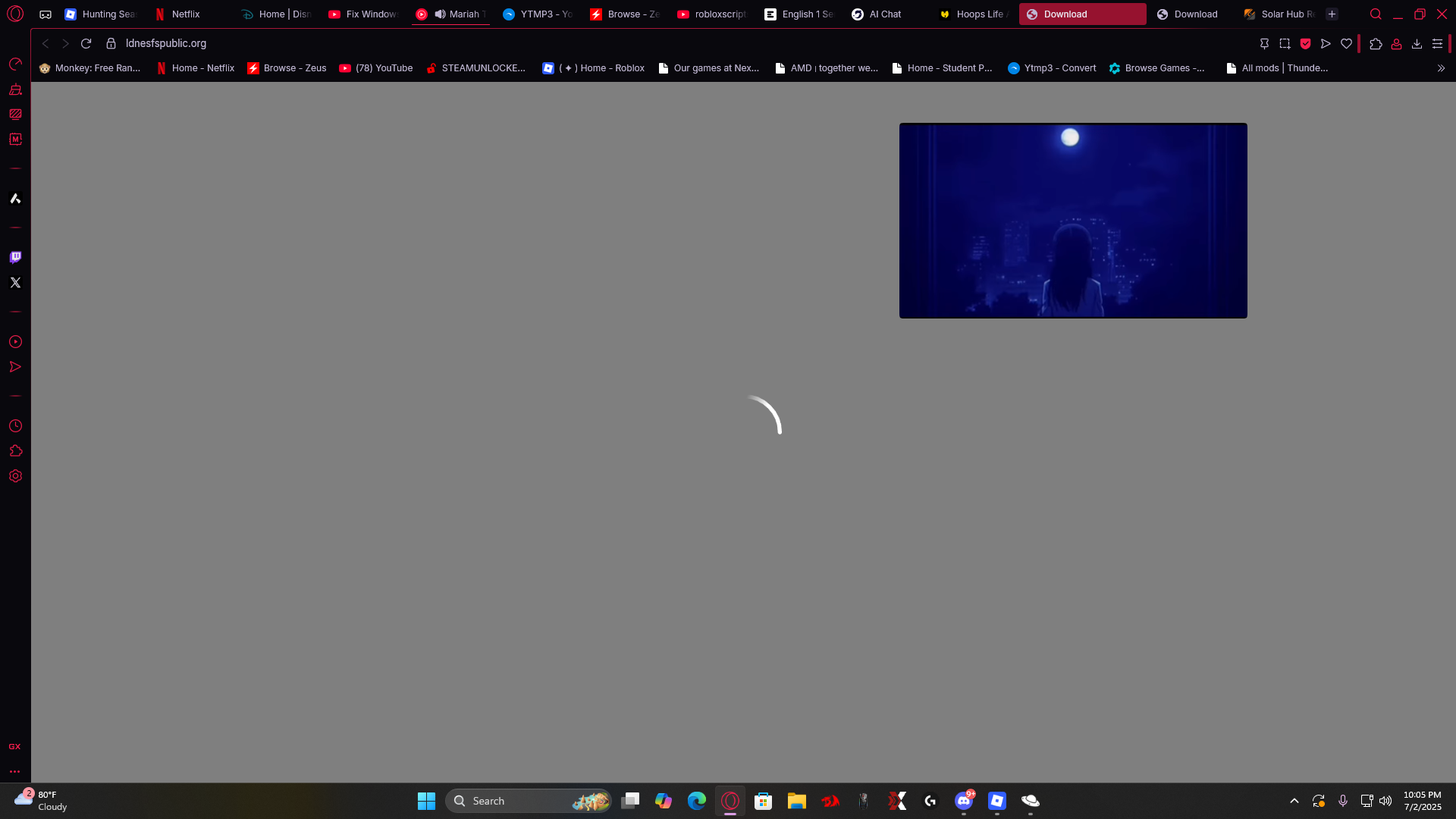Click the Windows taskbar Search box
This screenshot has width=1456, height=819.
tap(529, 801)
